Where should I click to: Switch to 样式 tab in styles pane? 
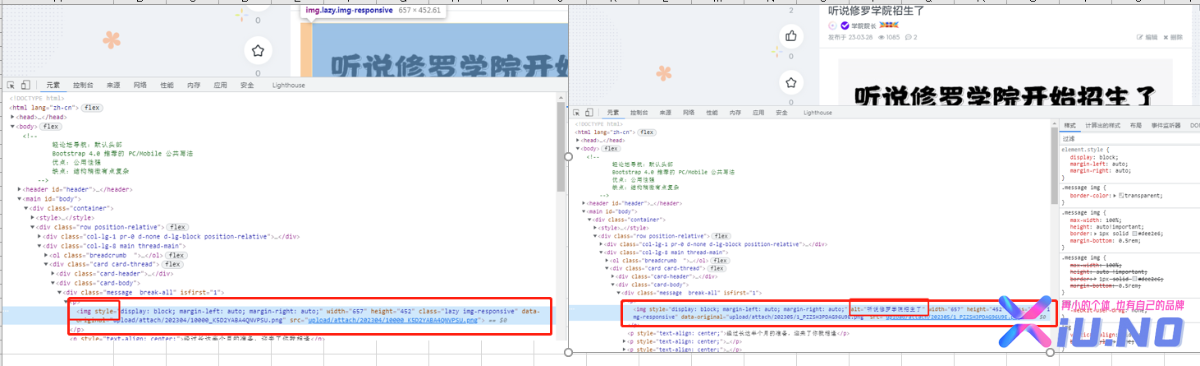click(1070, 125)
